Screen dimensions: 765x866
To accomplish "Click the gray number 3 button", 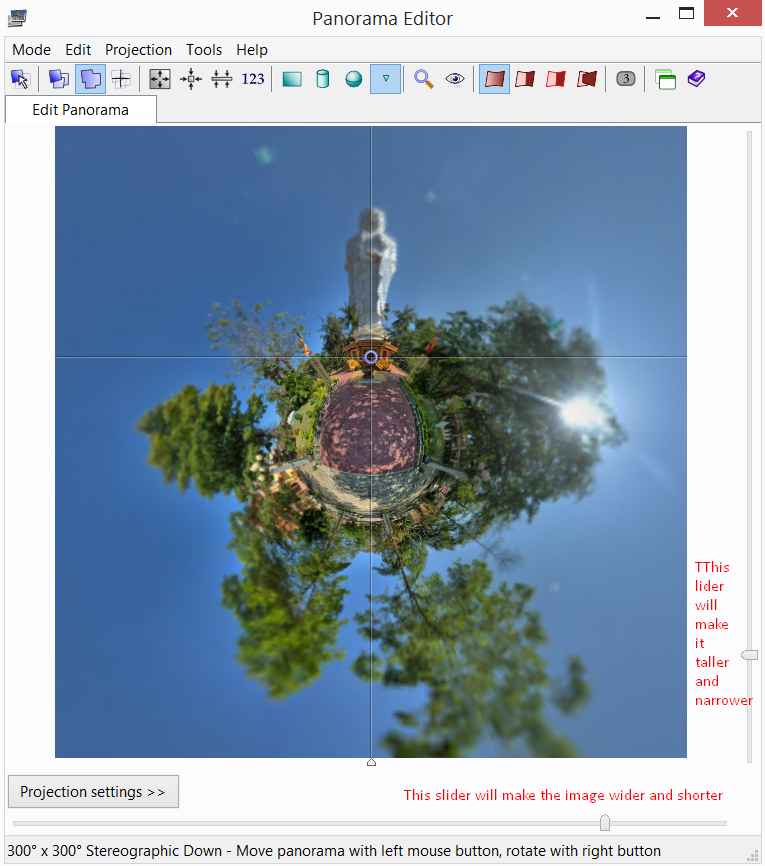I will [626, 79].
